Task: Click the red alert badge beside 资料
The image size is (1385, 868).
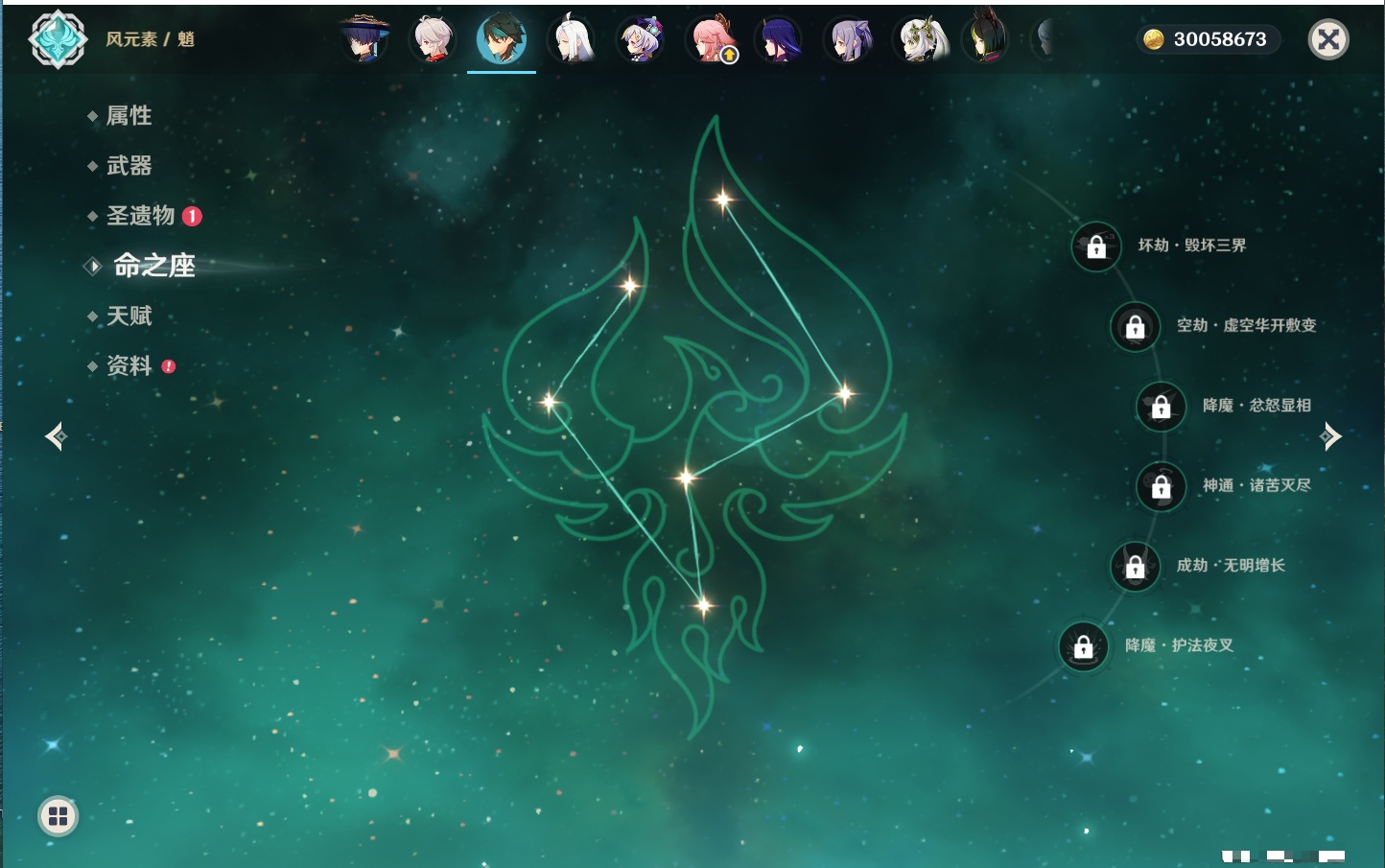Action: [169, 366]
